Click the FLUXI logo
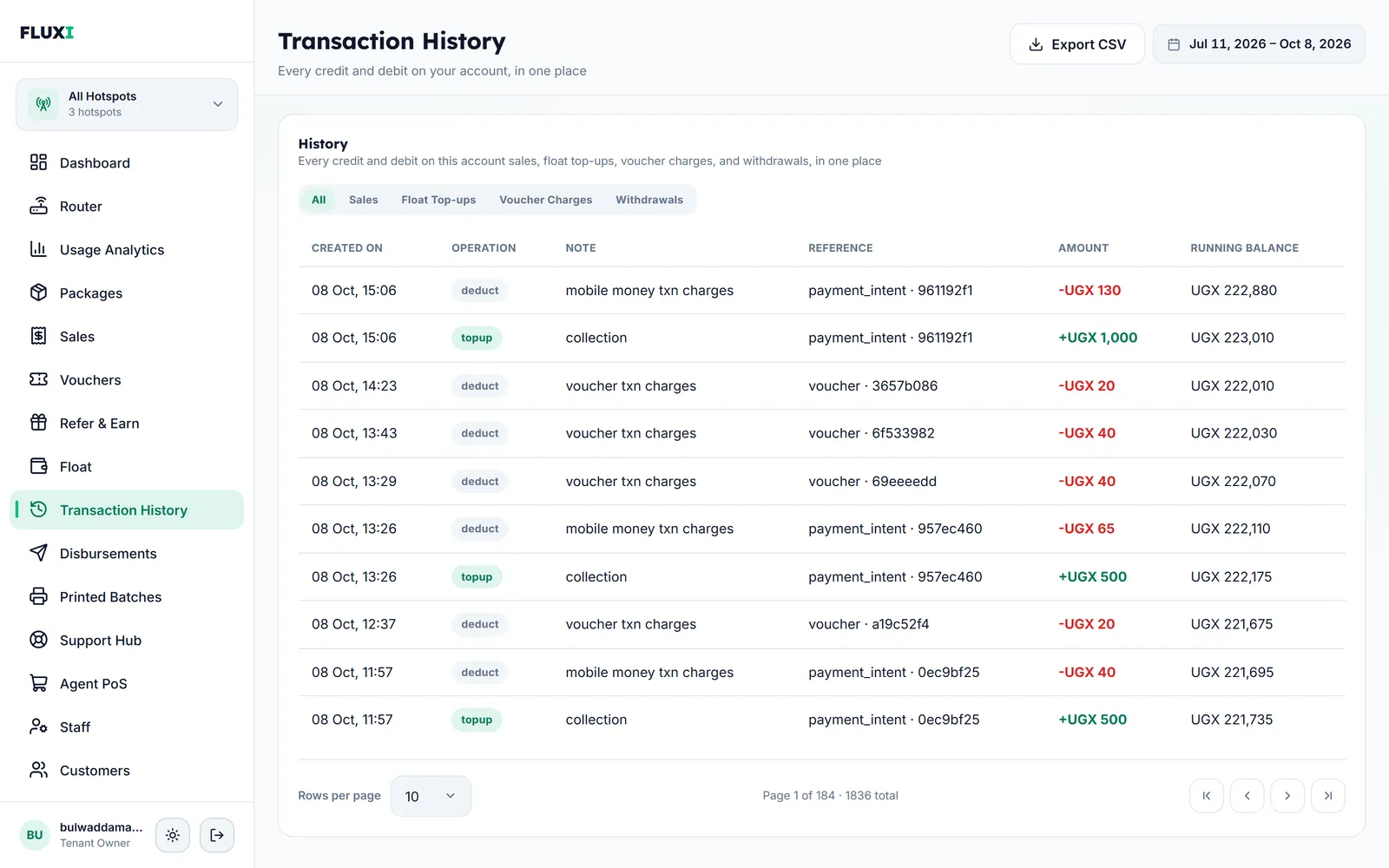Image resolution: width=1389 pixels, height=868 pixels. (47, 32)
